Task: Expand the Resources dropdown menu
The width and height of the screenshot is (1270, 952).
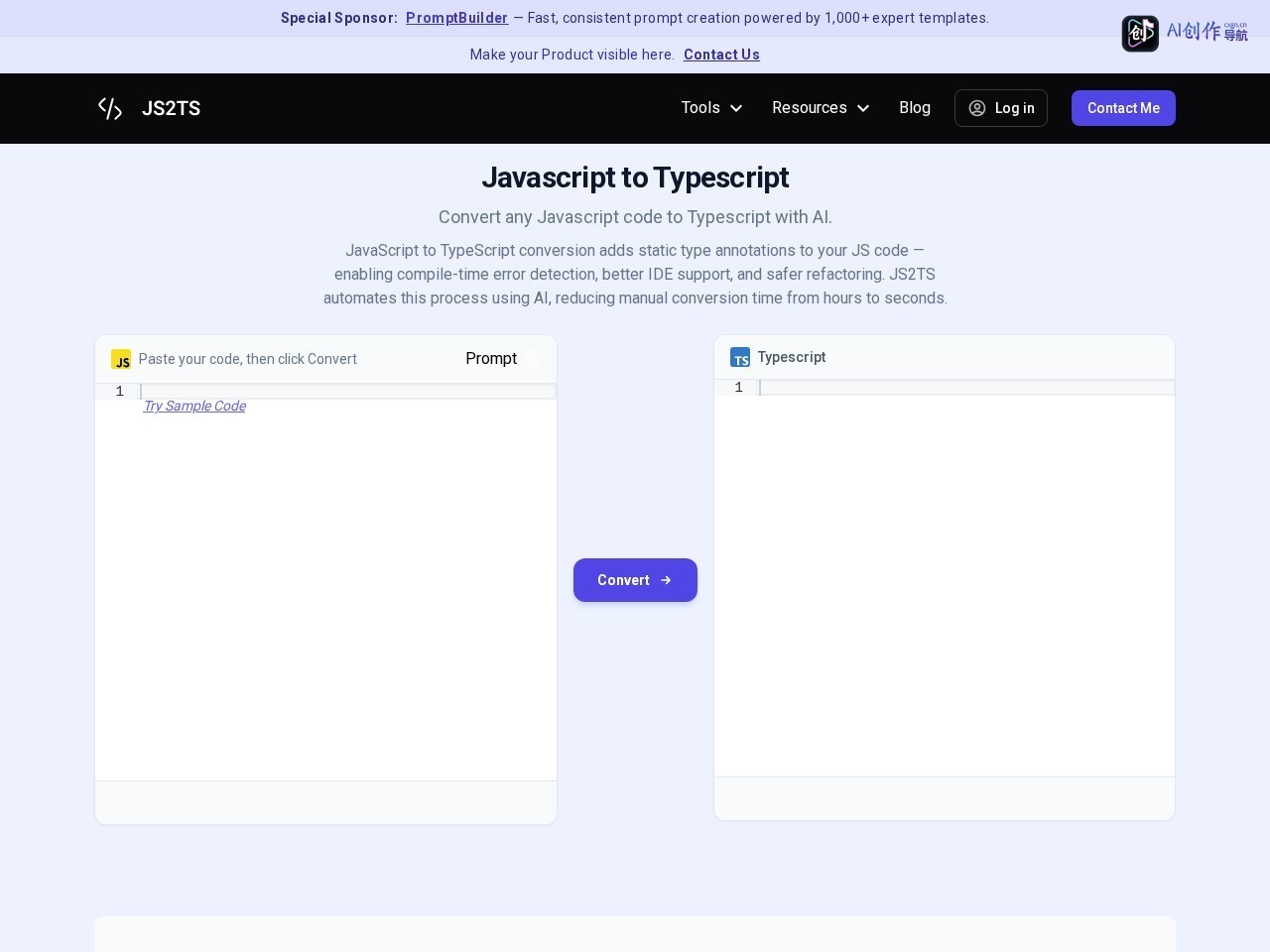Action: tap(821, 108)
